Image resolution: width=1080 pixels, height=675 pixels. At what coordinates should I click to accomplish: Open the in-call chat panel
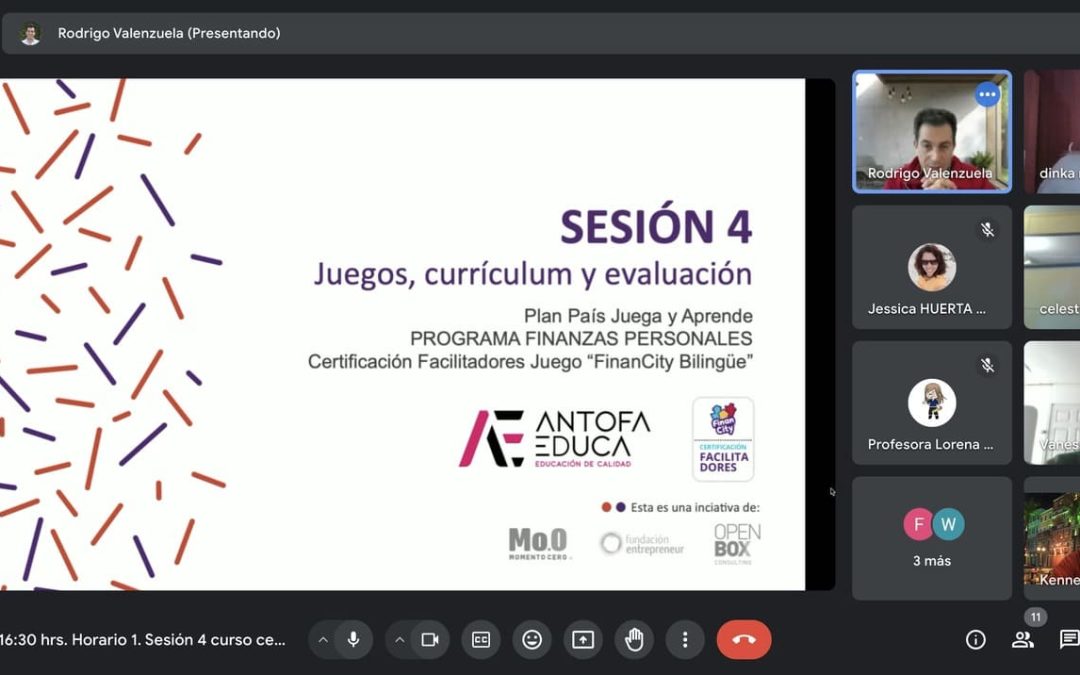click(x=1069, y=640)
